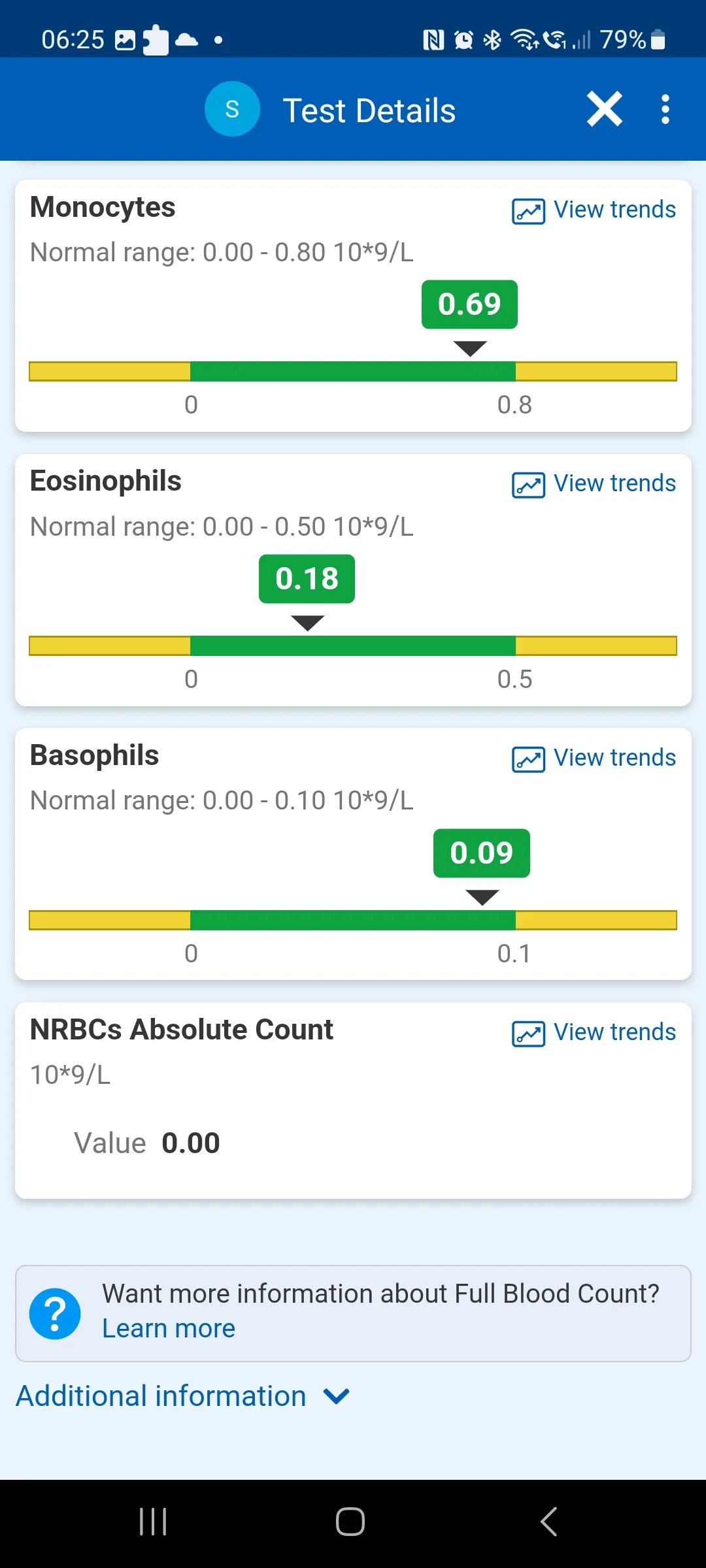This screenshot has width=706, height=1568.
Task: Click the Basophils trend chart icon
Action: [528, 759]
